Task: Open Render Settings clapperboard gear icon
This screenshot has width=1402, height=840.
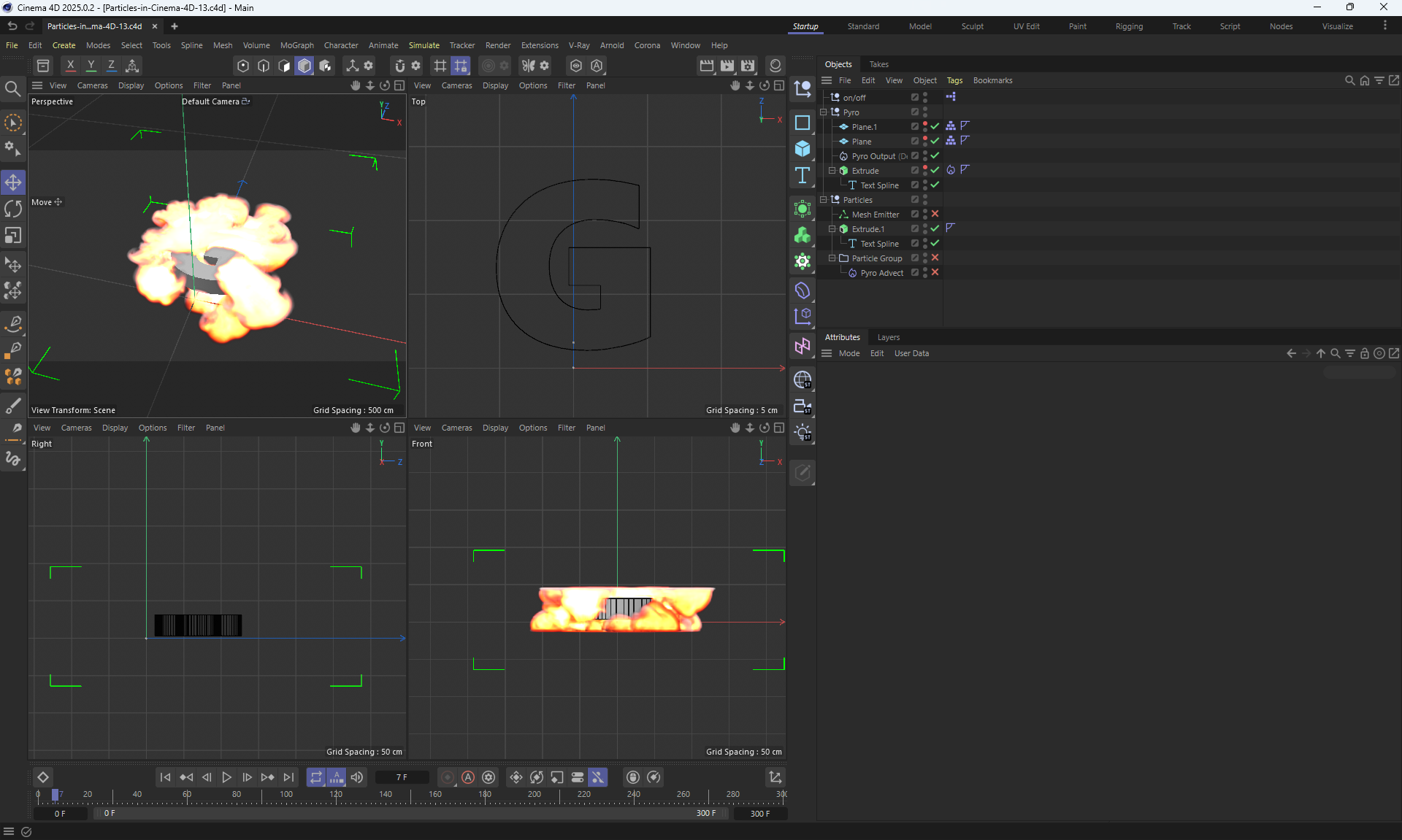Action: (748, 66)
